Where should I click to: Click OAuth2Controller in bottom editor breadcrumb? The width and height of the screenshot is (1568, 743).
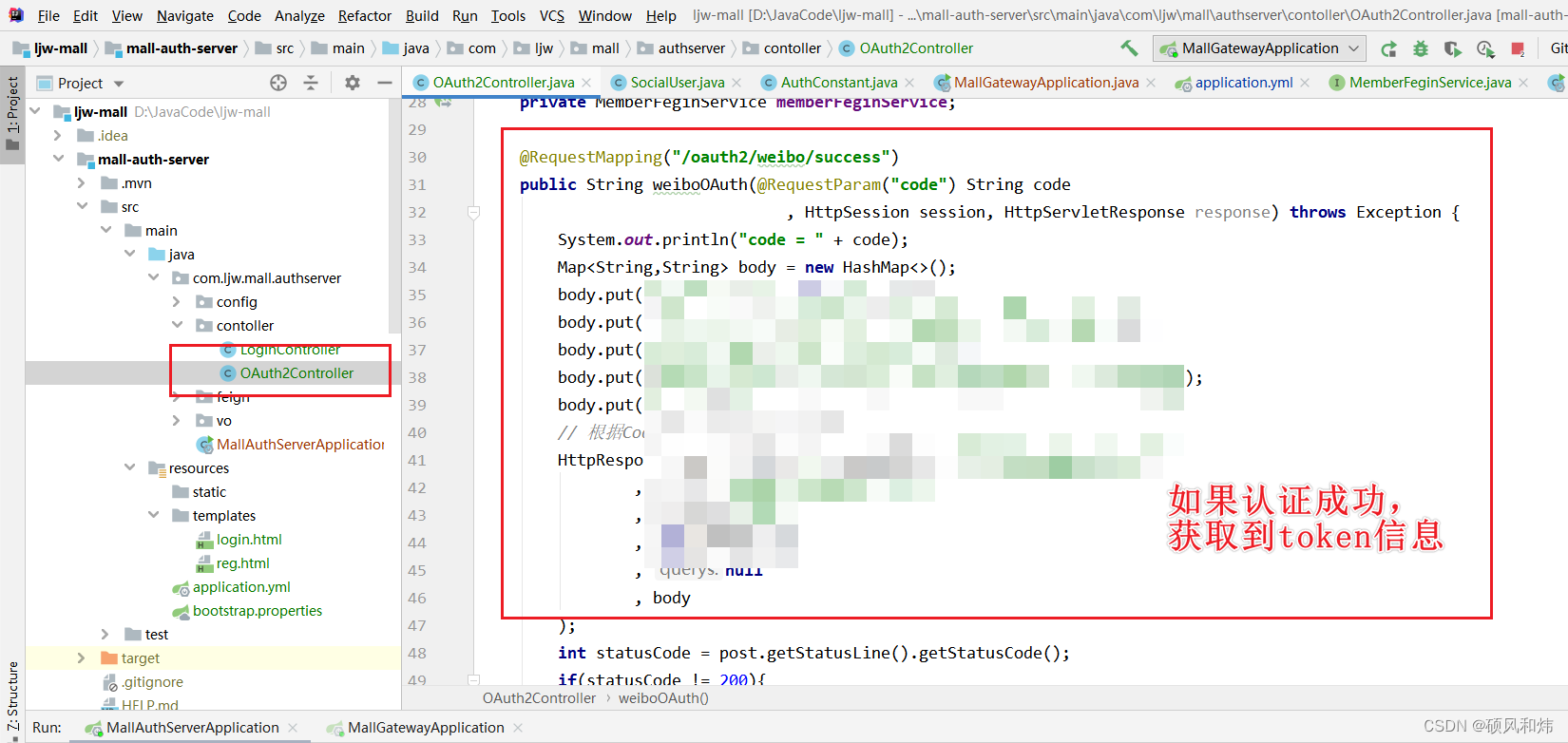(x=539, y=698)
